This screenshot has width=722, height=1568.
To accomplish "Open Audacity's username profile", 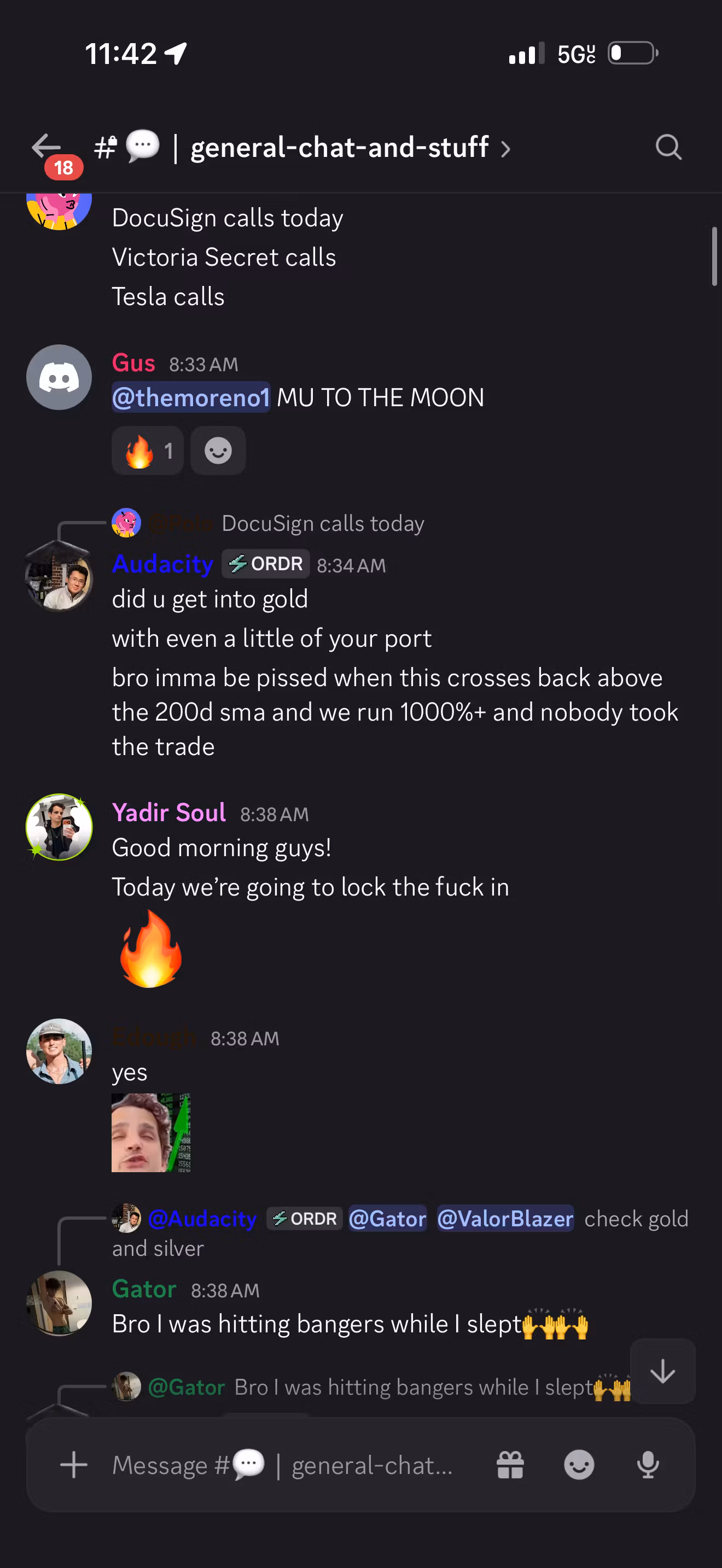I will point(162,564).
